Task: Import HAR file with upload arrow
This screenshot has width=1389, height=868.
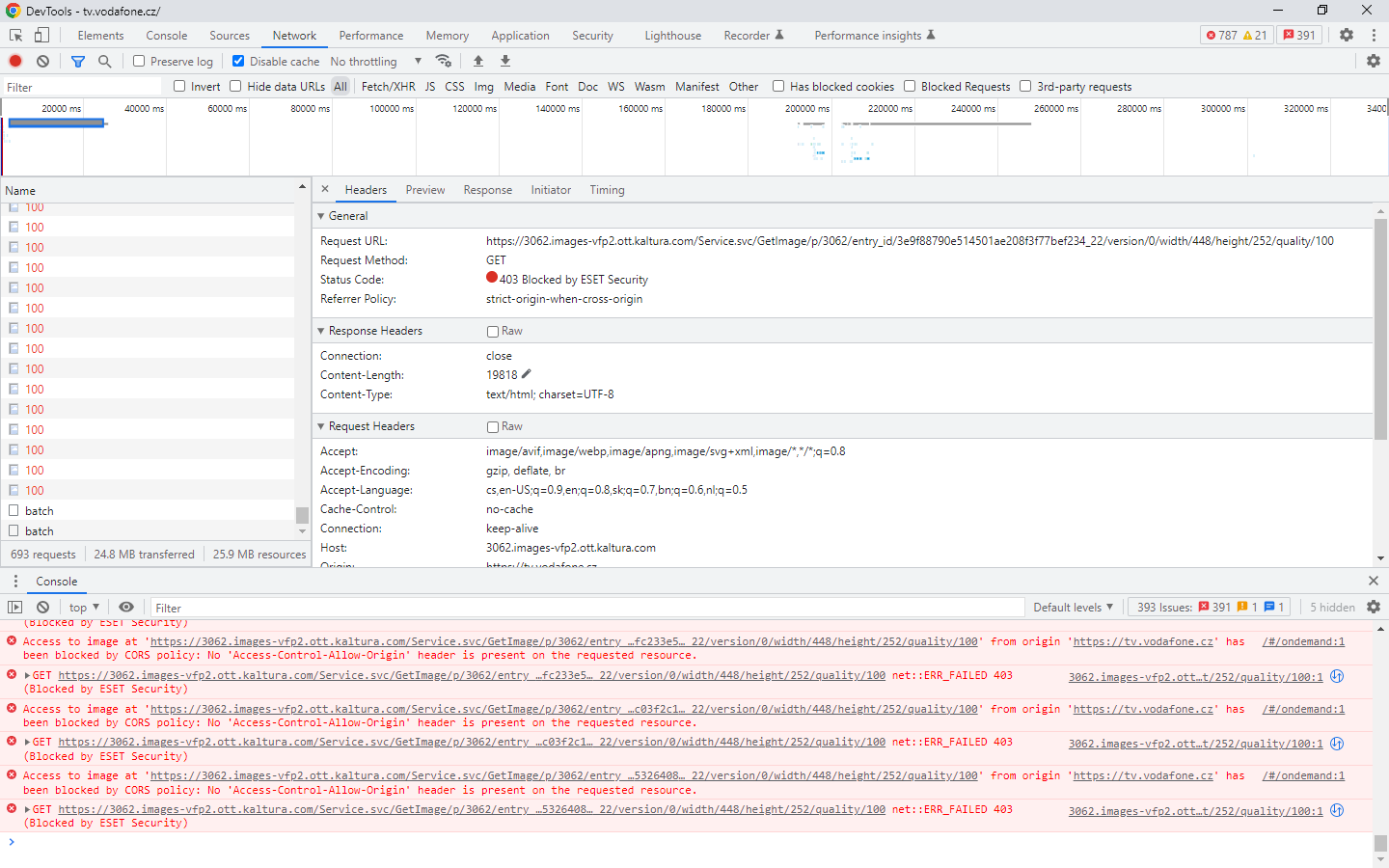Action: coord(478,61)
